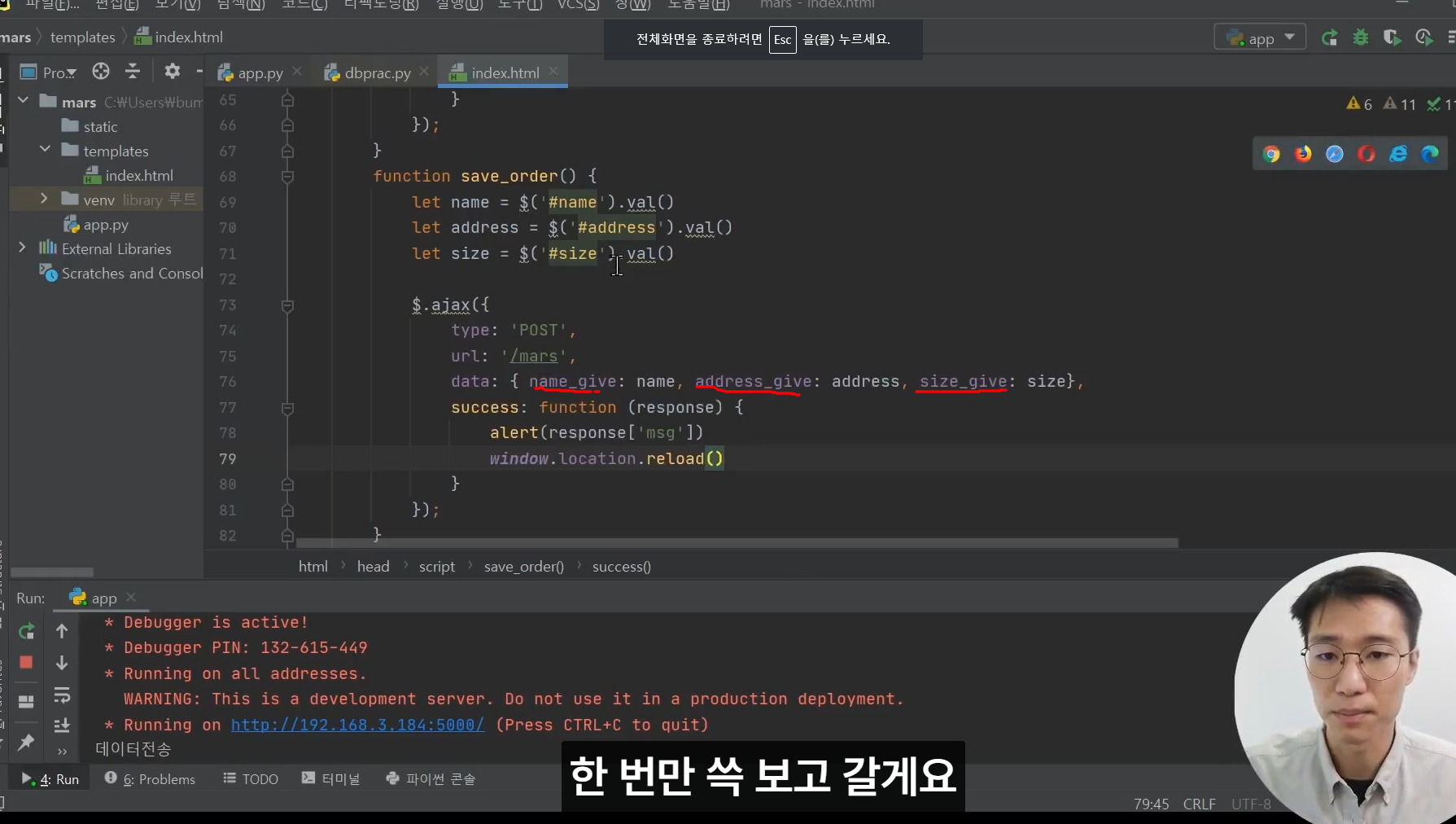
Task: Close the app.py tab
Action: [297, 72]
